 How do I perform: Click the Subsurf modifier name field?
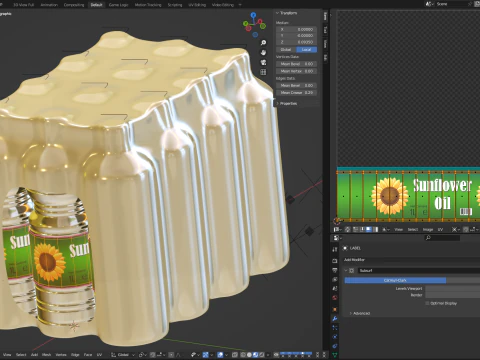click(x=419, y=270)
